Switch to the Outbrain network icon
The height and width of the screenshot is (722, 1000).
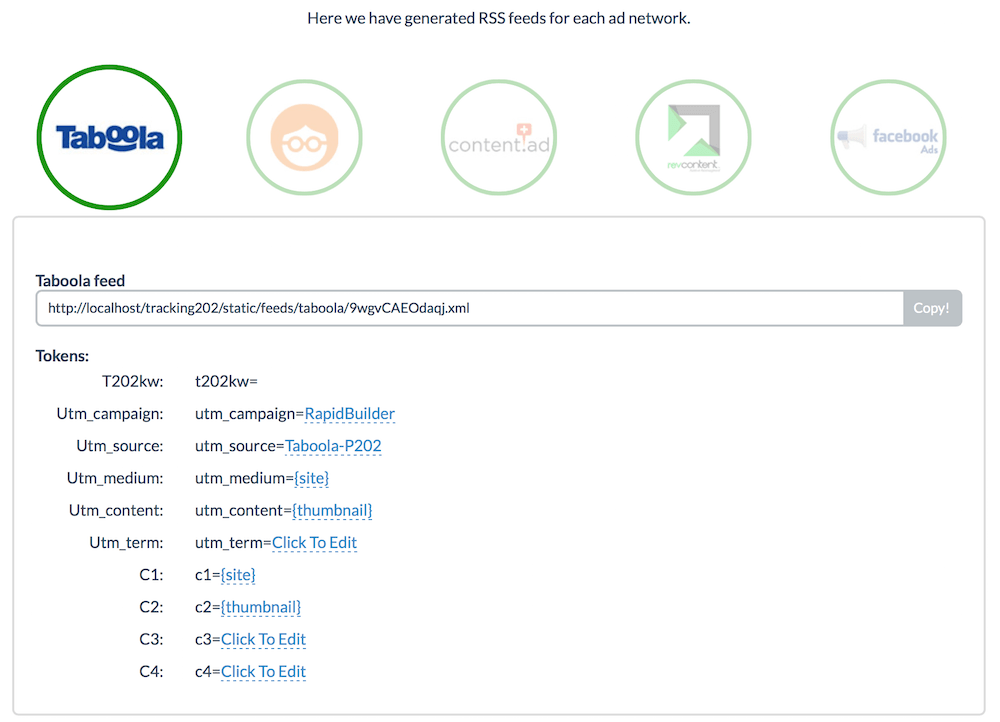[x=304, y=137]
